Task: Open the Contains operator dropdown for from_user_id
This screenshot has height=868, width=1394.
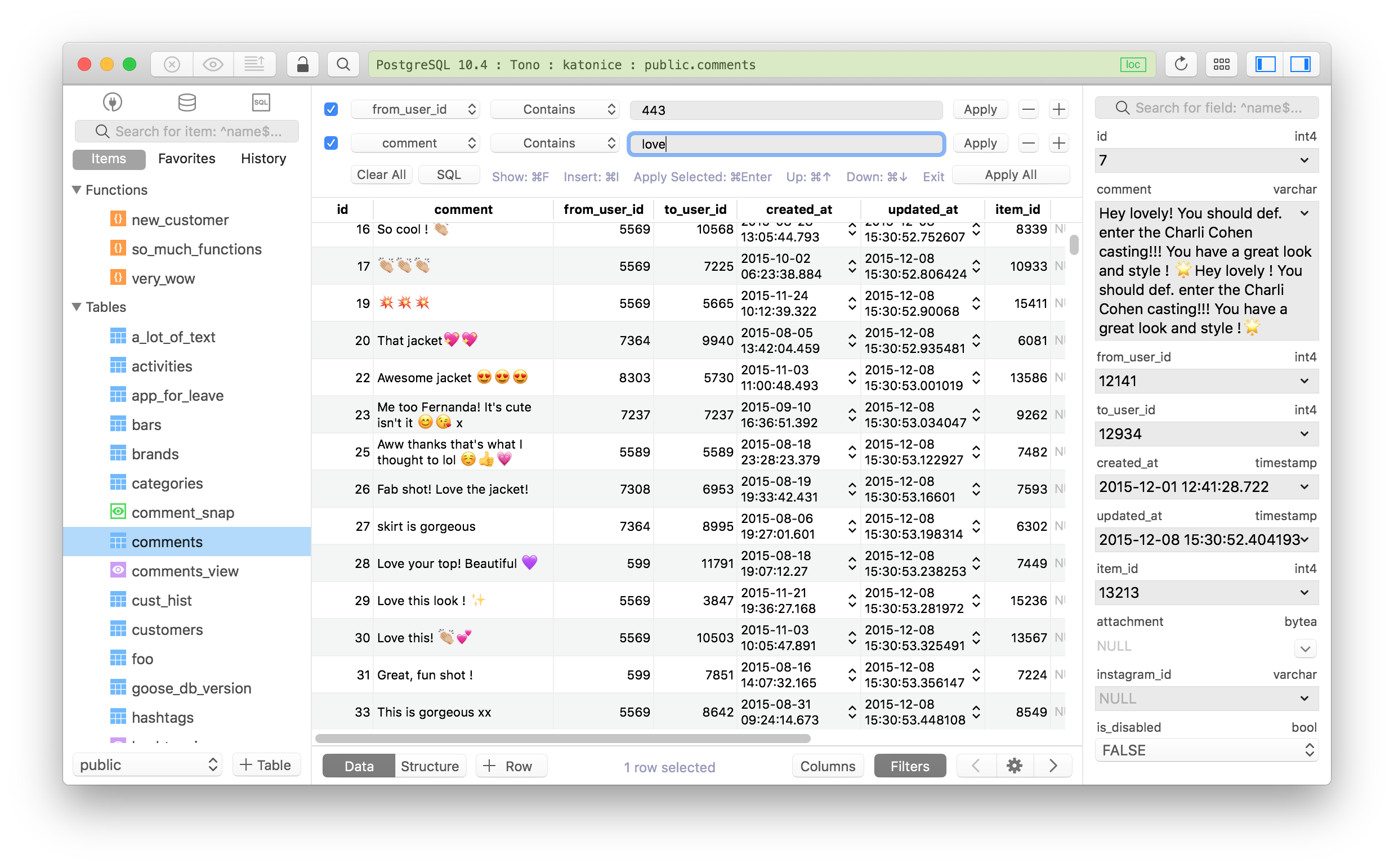Action: (555, 109)
